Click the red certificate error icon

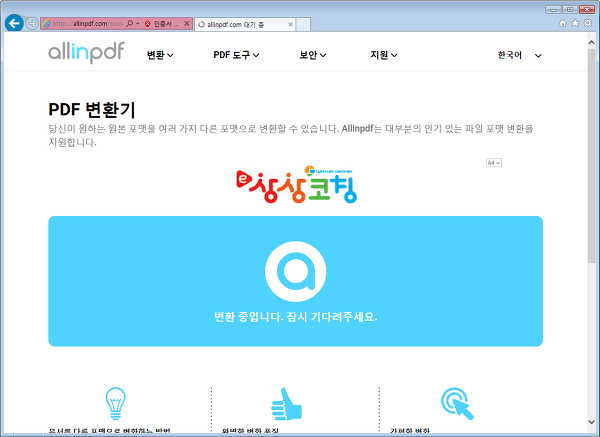[147, 24]
